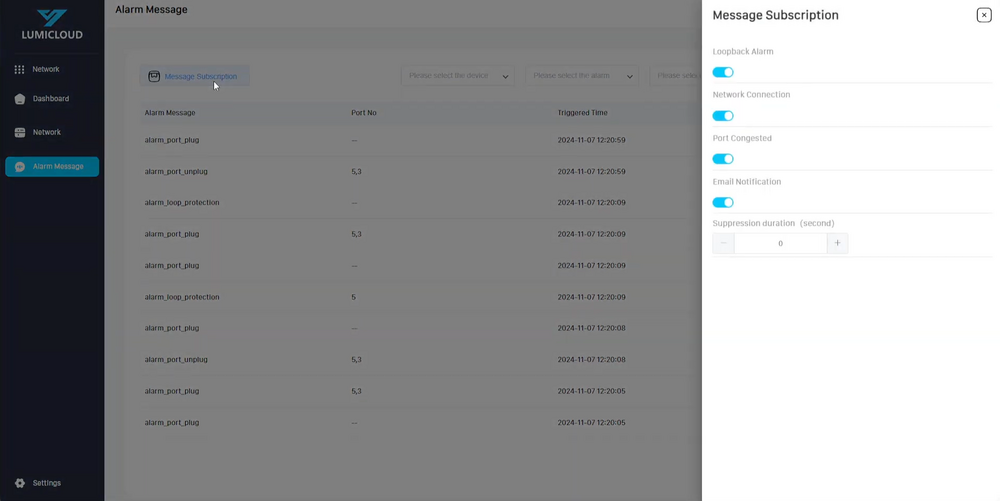
Task: Disable Email Notification toggle
Action: click(x=723, y=203)
